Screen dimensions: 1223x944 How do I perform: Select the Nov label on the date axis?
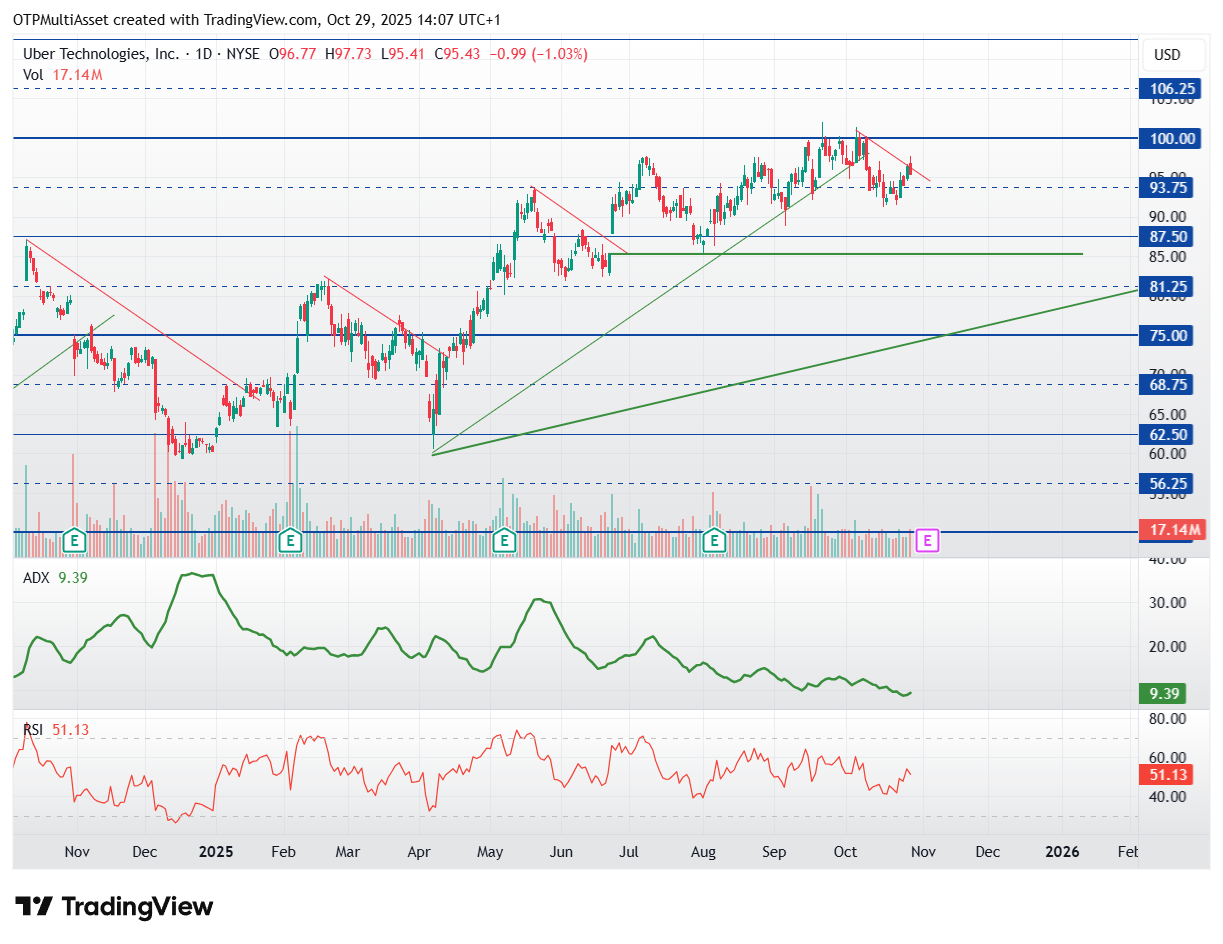pyautogui.click(x=77, y=852)
